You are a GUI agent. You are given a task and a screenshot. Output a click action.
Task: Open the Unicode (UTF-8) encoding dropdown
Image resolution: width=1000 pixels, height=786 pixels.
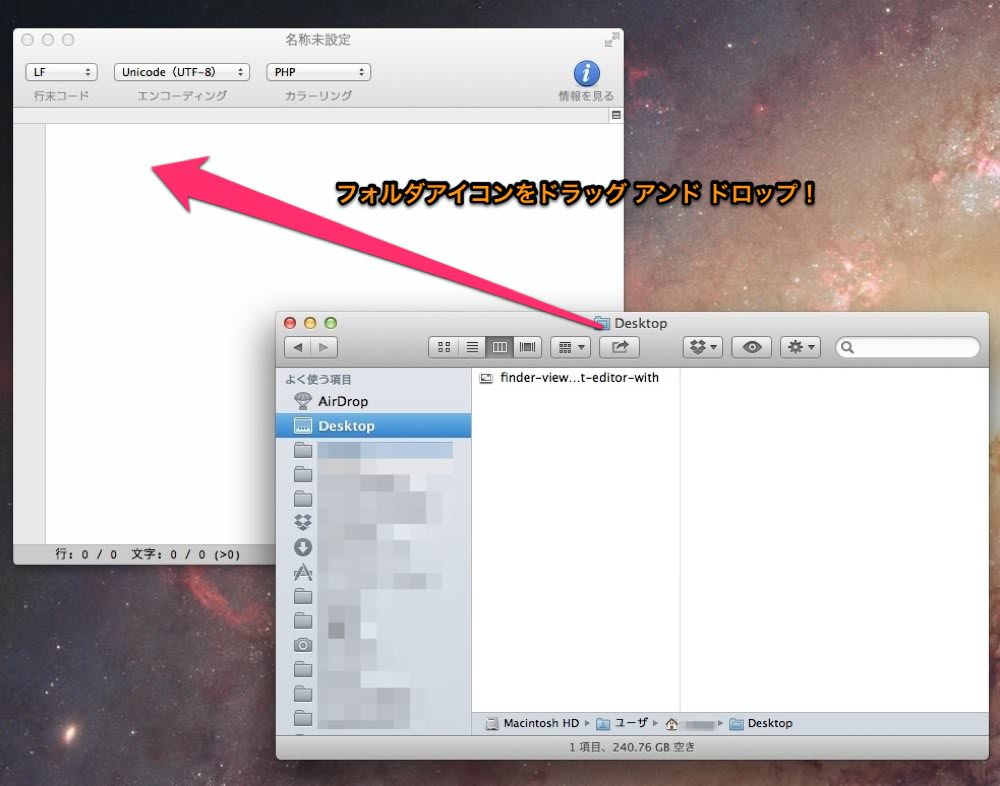point(182,72)
